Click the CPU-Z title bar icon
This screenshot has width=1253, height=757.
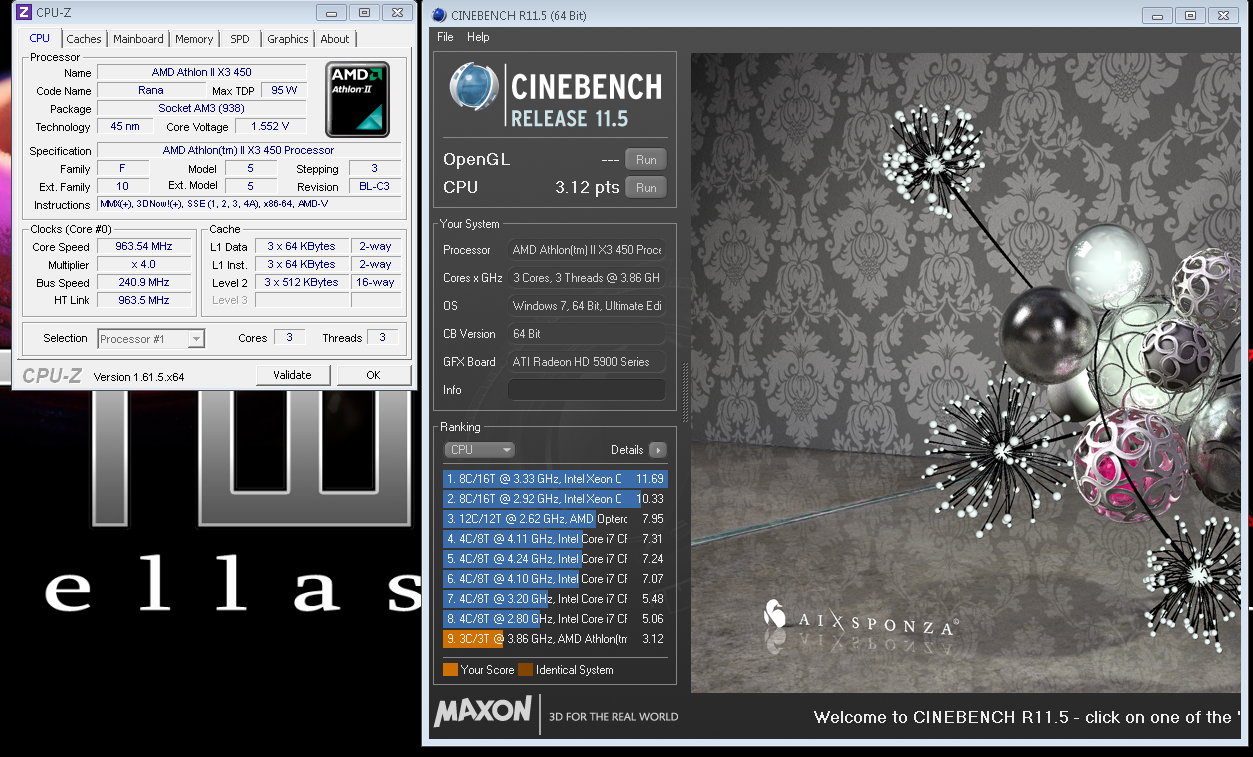(24, 12)
